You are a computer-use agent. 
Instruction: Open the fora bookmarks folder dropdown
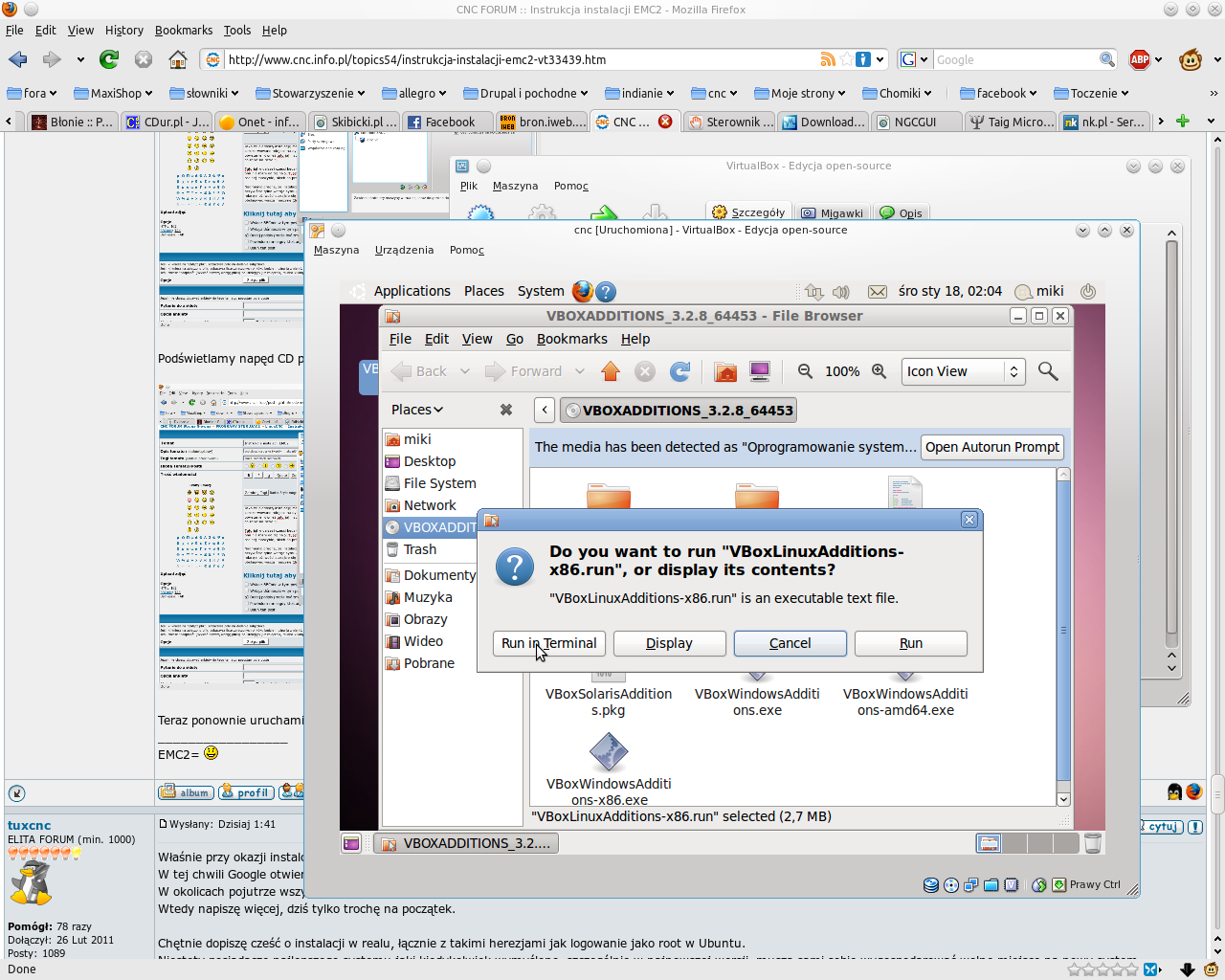32,93
